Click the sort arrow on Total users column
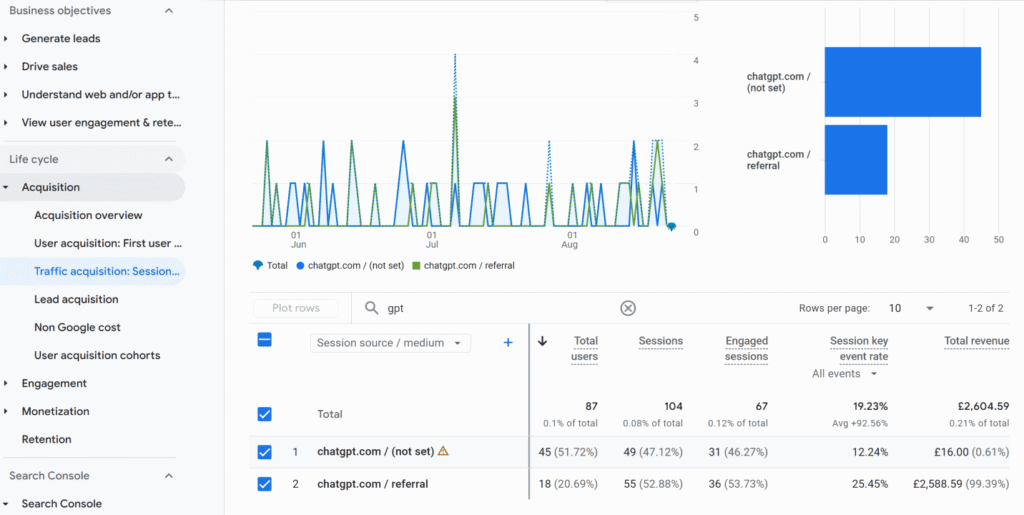Image resolution: width=1024 pixels, height=515 pixels. click(x=543, y=341)
